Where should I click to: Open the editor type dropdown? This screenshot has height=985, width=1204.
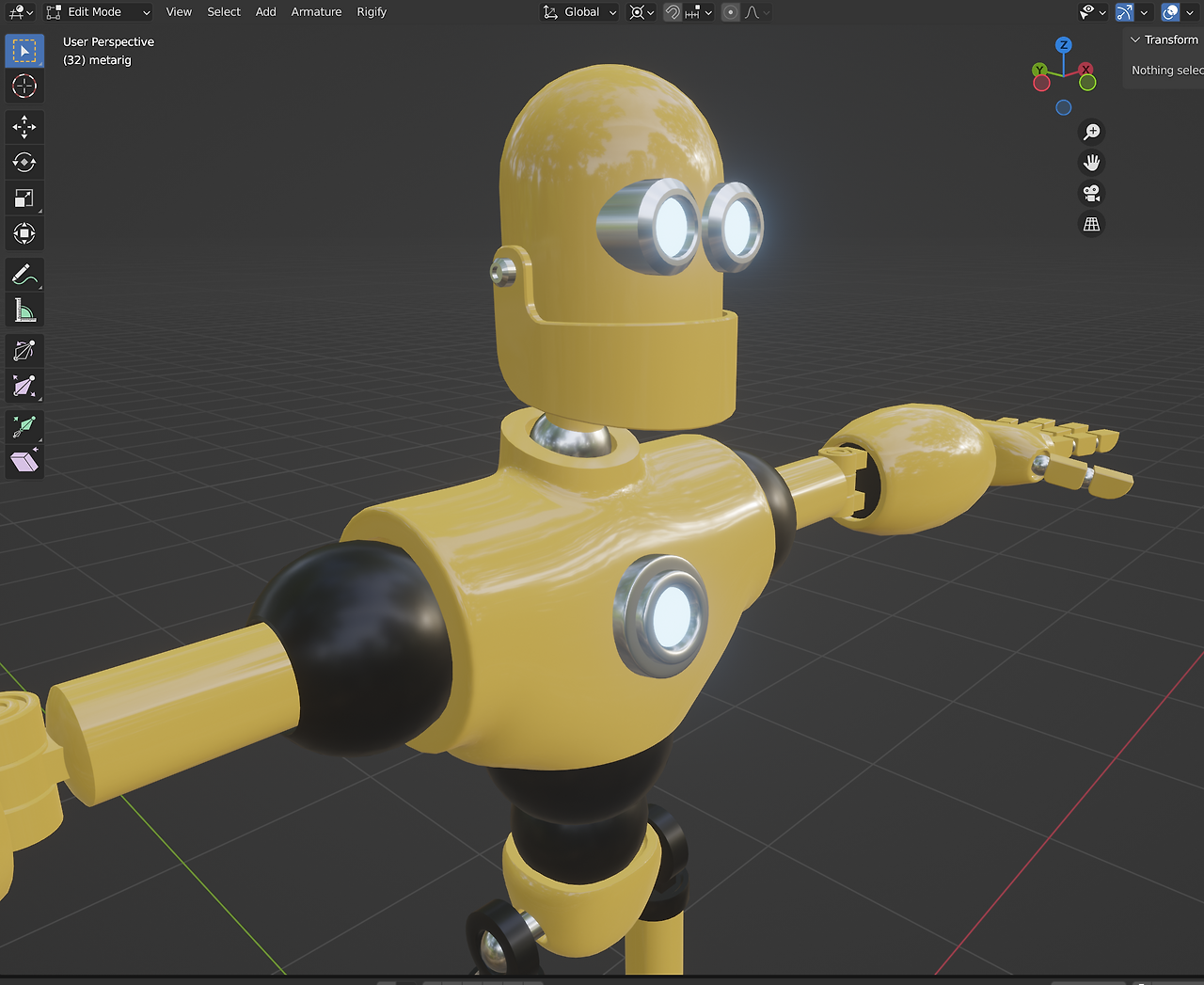[20, 12]
